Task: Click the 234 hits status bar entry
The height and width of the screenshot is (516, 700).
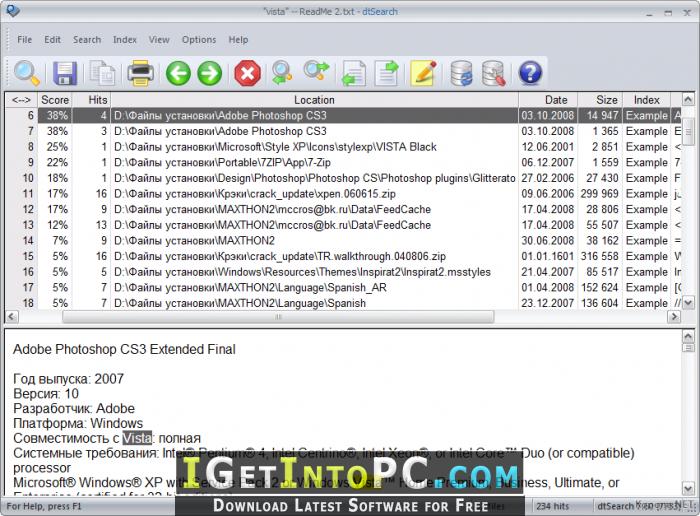Action: (x=553, y=506)
